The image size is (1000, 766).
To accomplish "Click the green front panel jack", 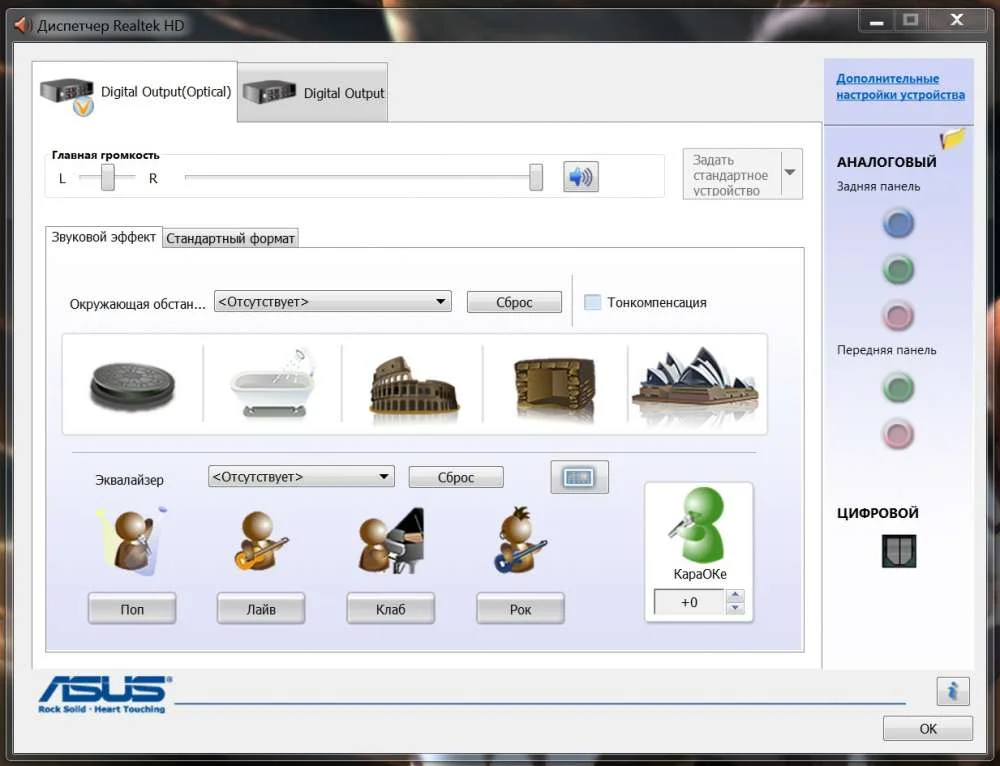I will [898, 388].
